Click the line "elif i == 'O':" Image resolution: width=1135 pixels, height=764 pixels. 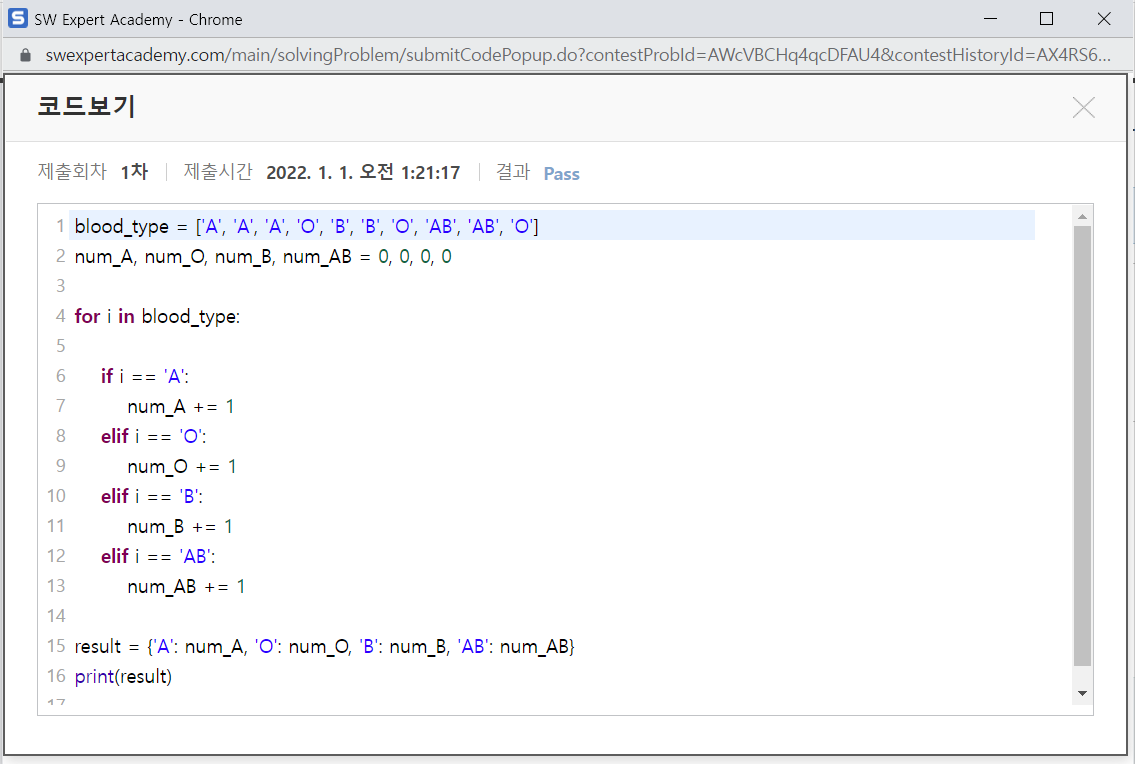pos(153,437)
